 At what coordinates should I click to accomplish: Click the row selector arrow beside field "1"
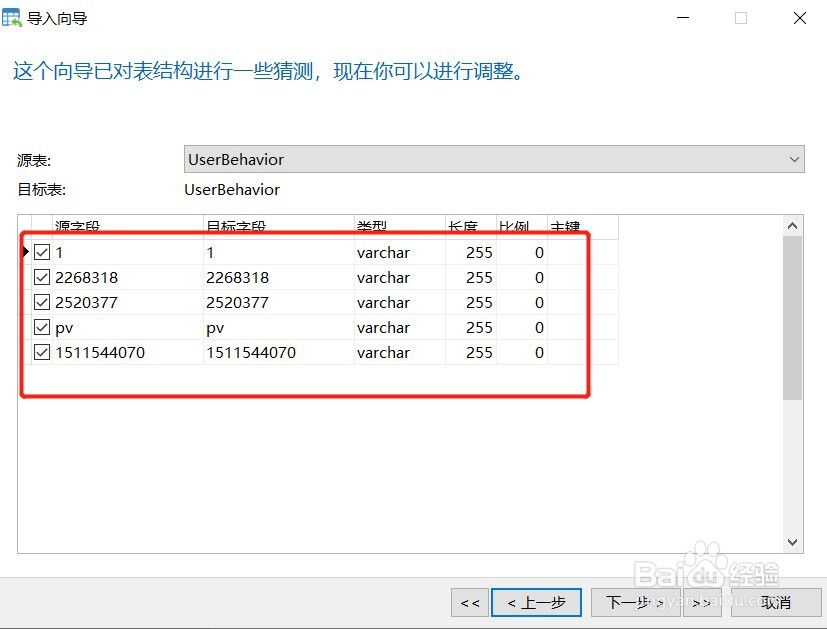click(24, 252)
